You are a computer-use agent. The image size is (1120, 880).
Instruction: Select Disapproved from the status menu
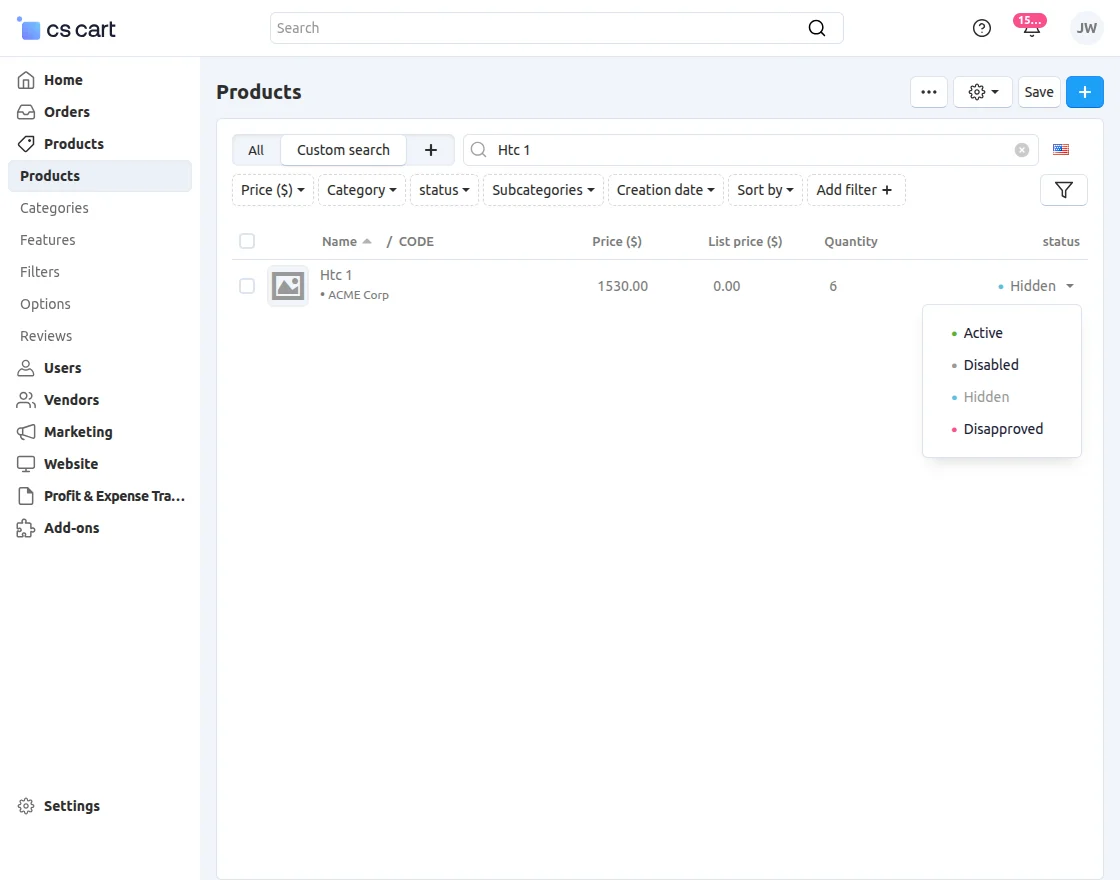pos(1002,428)
